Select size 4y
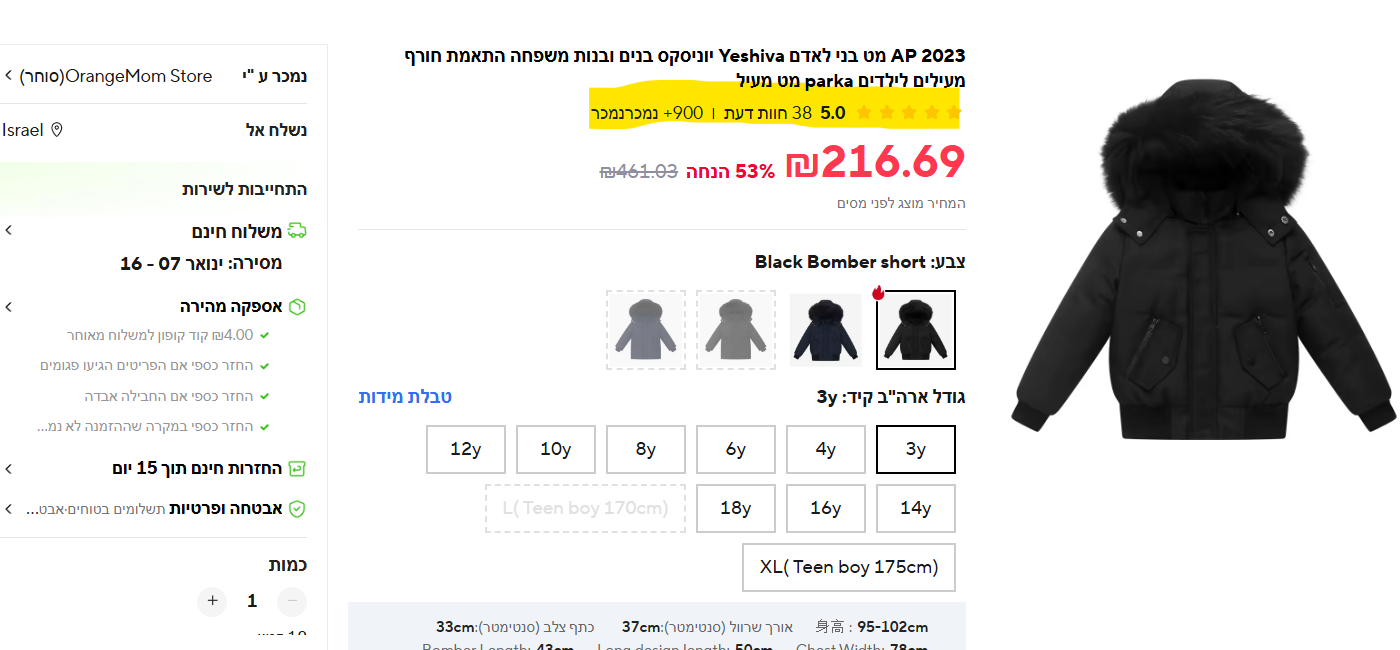 click(825, 449)
